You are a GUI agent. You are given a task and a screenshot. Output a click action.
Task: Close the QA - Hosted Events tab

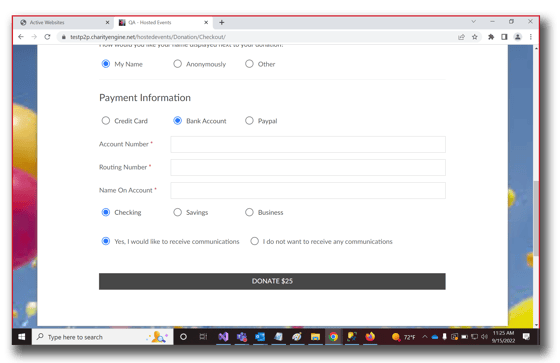point(206,22)
